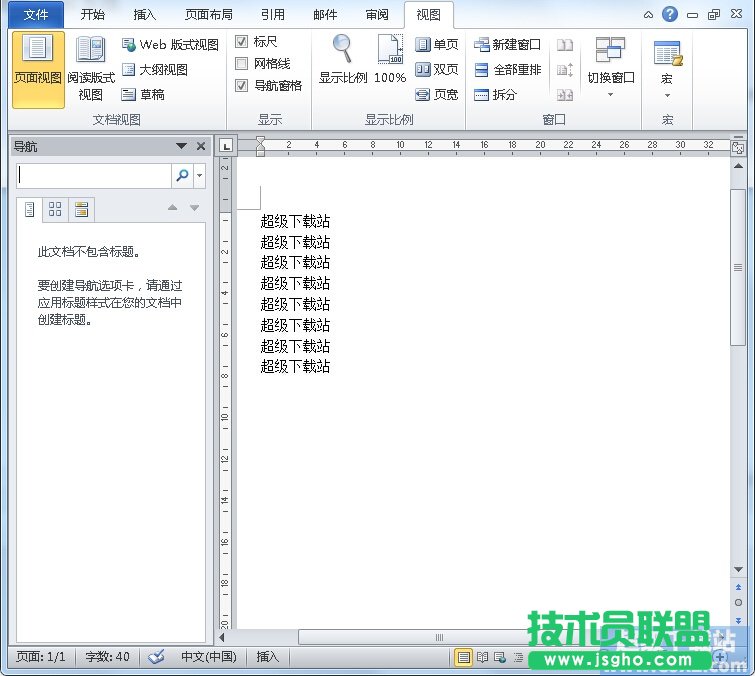Open the navigation search options dropdown arrow
The image size is (755, 676).
click(200, 176)
